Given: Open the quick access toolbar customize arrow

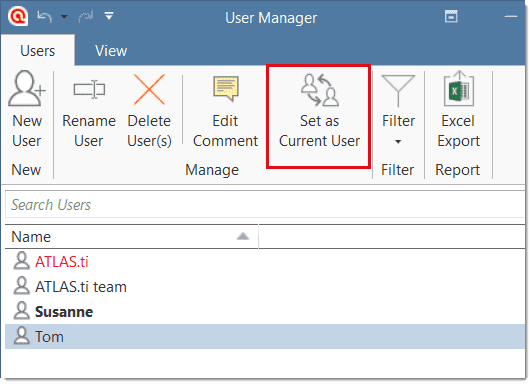Looking at the screenshot, I should point(109,16).
